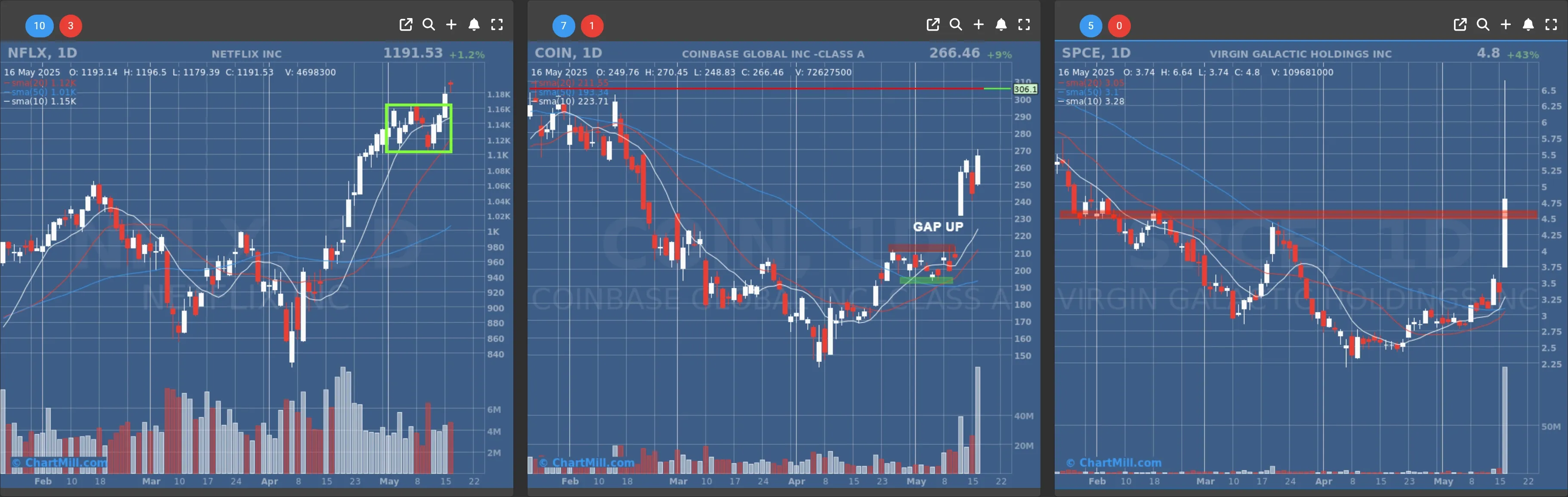
Task: Click the blue 5 badge on SPCE
Action: pyautogui.click(x=1091, y=25)
